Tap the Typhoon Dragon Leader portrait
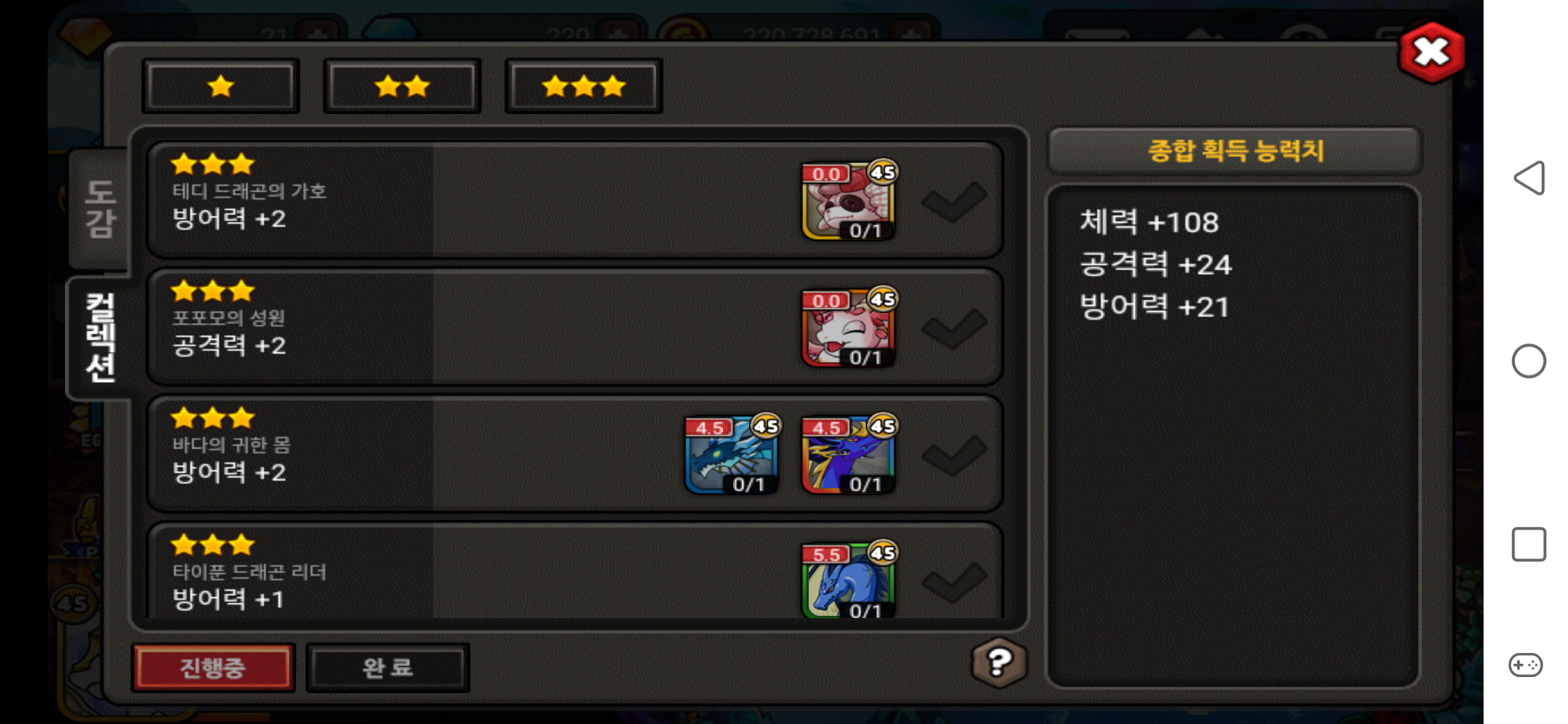Viewport: 1568px width, 724px height. (x=848, y=581)
